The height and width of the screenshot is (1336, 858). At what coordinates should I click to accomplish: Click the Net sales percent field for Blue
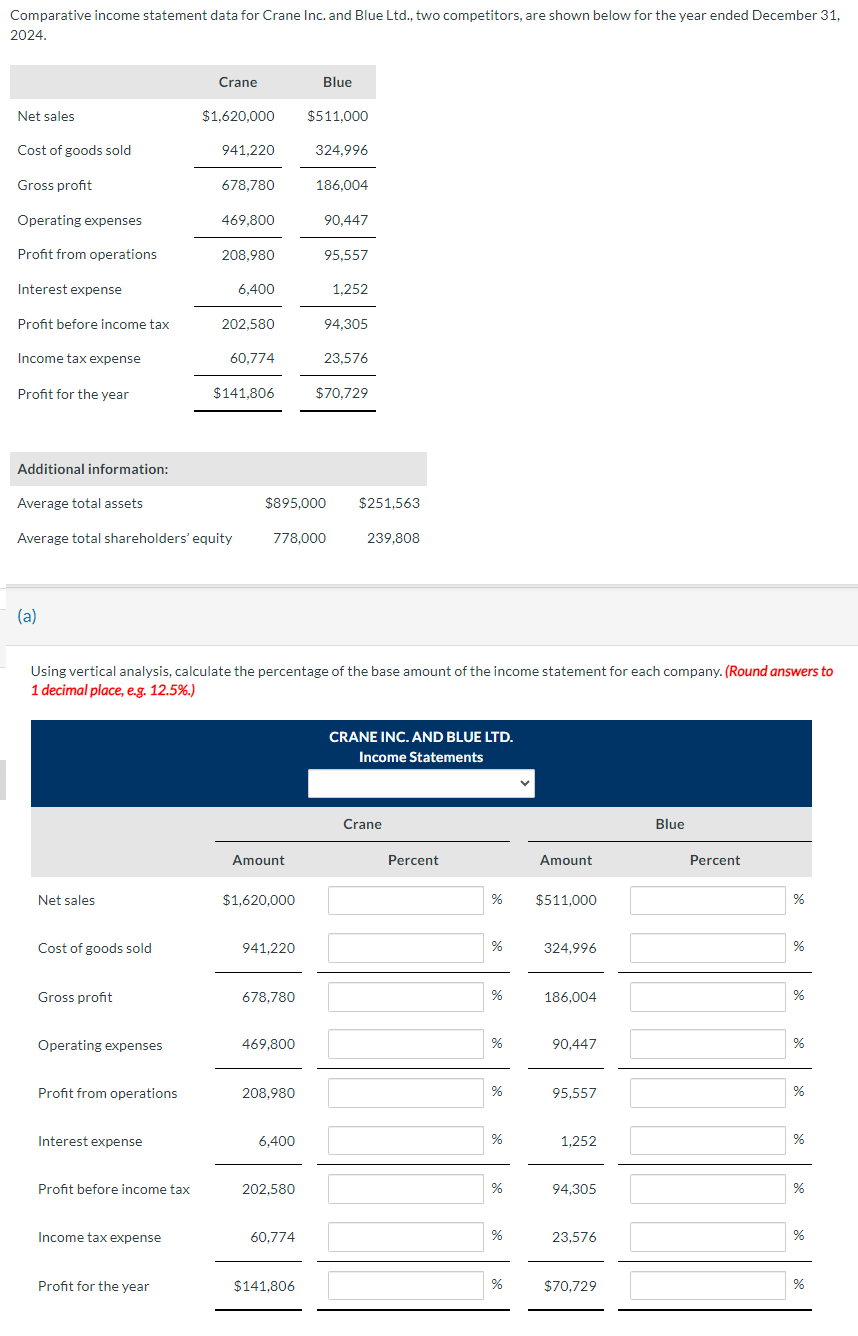point(707,900)
